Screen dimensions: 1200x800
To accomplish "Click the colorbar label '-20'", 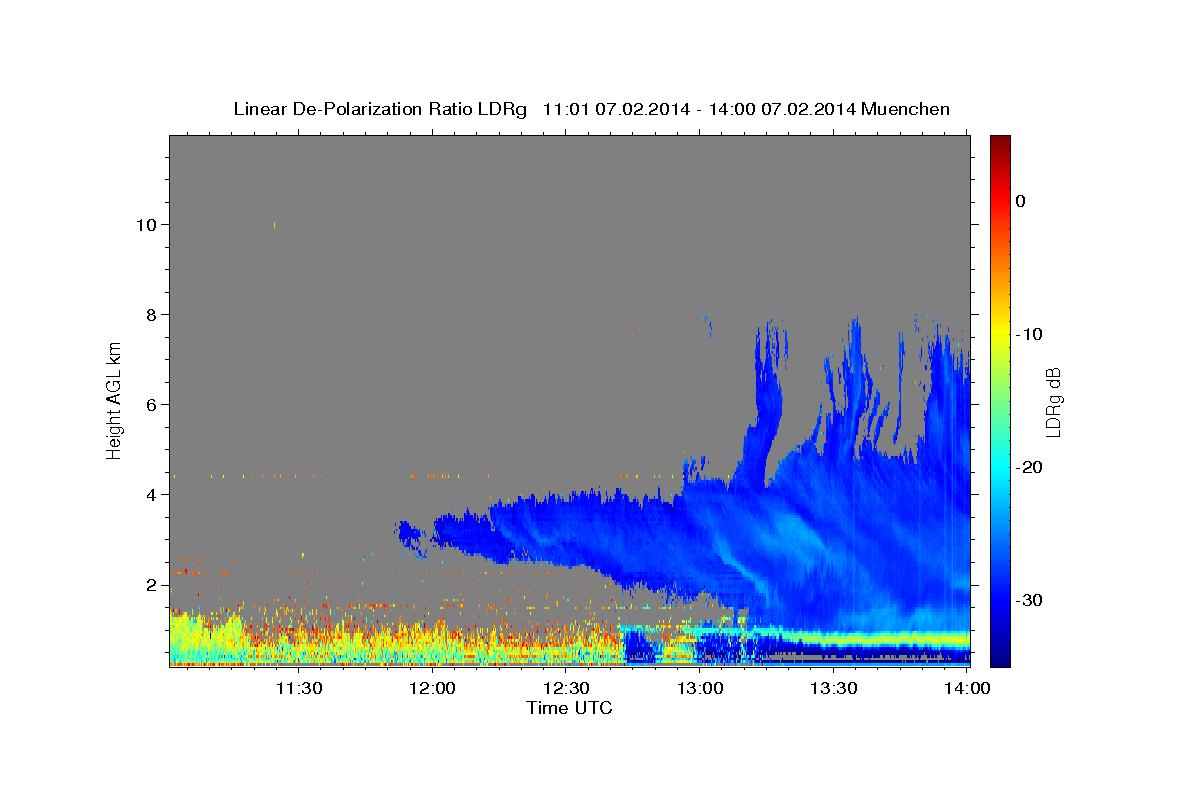I will coord(1028,467).
